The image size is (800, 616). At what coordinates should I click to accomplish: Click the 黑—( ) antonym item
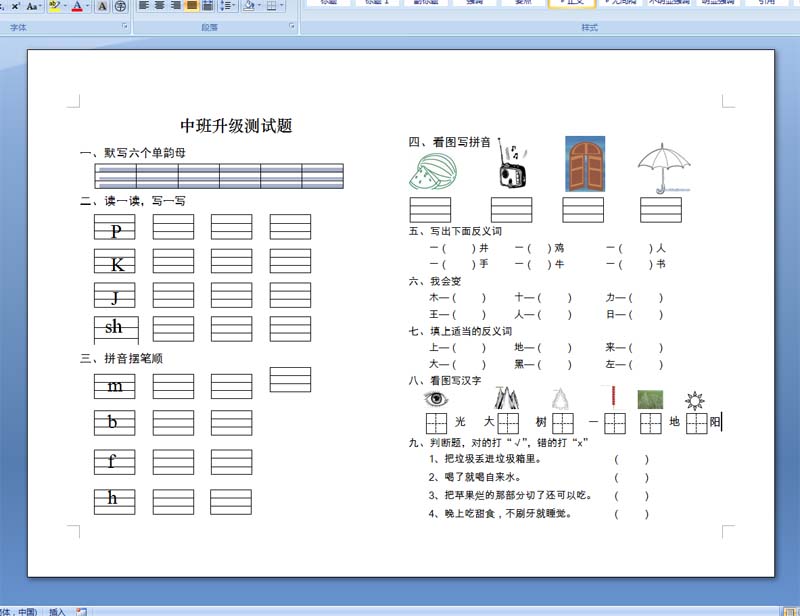(543, 364)
